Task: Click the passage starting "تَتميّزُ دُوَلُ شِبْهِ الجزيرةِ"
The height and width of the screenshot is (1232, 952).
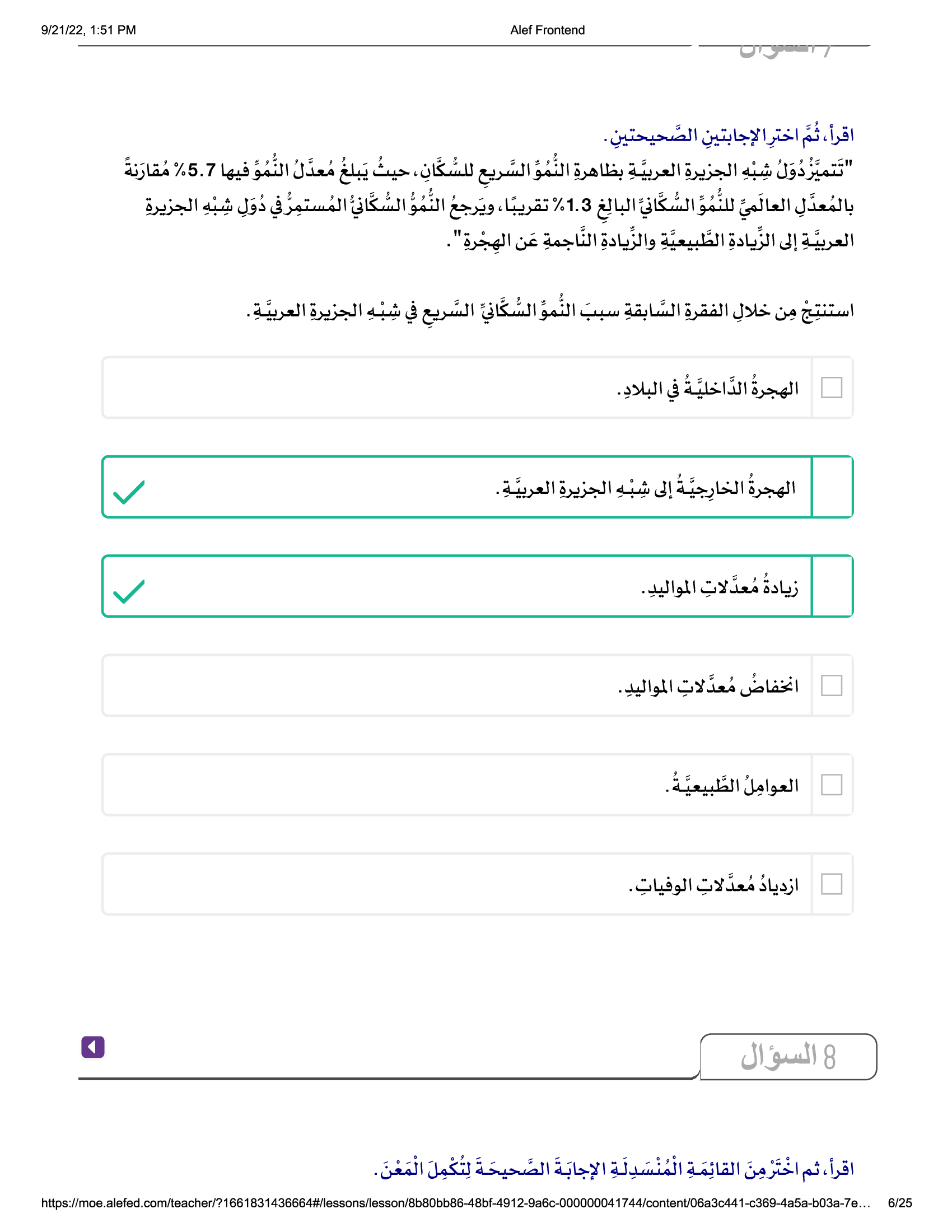Action: click(488, 206)
